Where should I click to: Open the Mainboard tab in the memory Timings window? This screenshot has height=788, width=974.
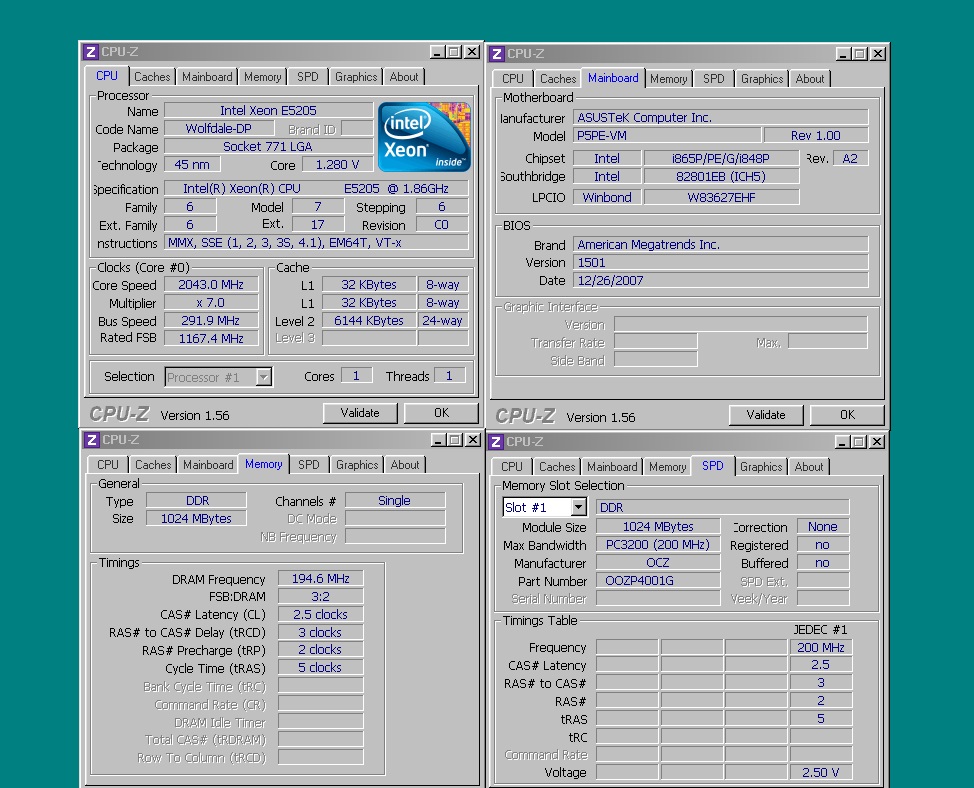coord(208,465)
